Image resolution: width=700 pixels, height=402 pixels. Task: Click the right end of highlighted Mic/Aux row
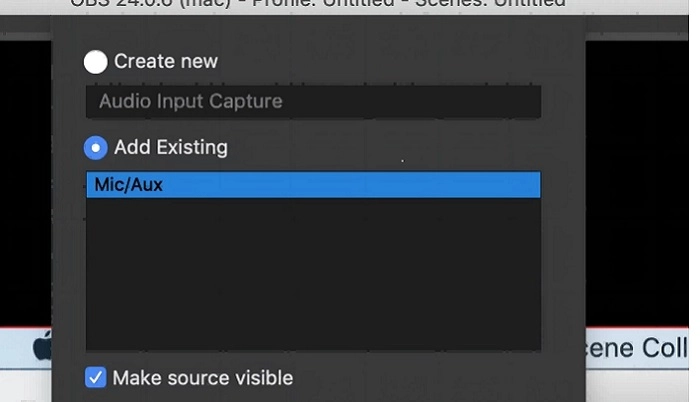tap(513, 184)
